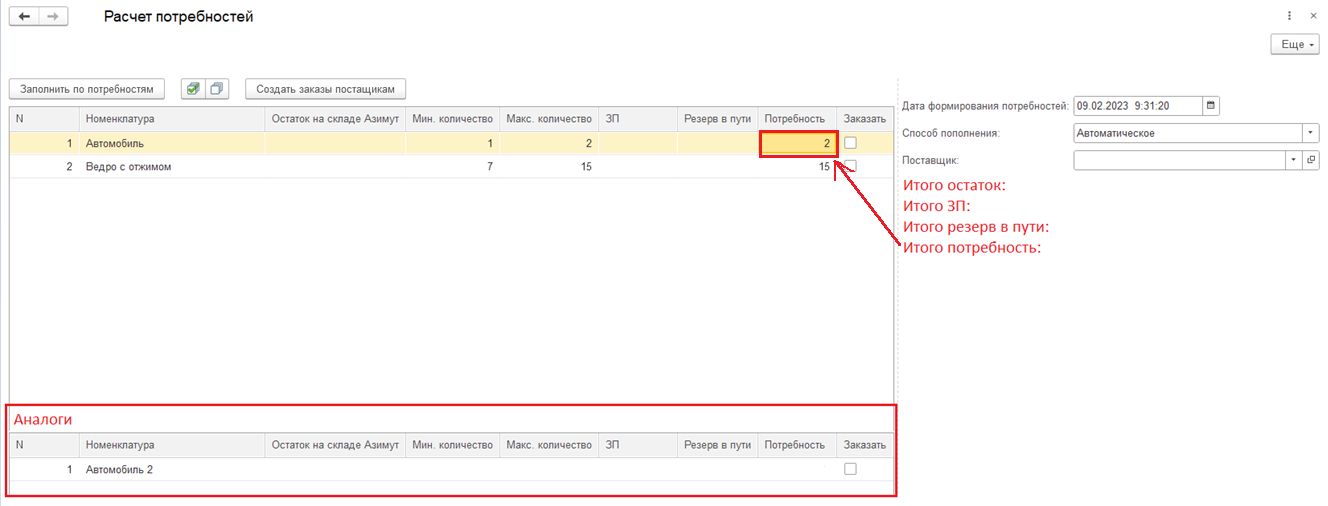The width and height of the screenshot is (1328, 506).
Task: Click the uncheck all rows icon
Action: point(217,88)
